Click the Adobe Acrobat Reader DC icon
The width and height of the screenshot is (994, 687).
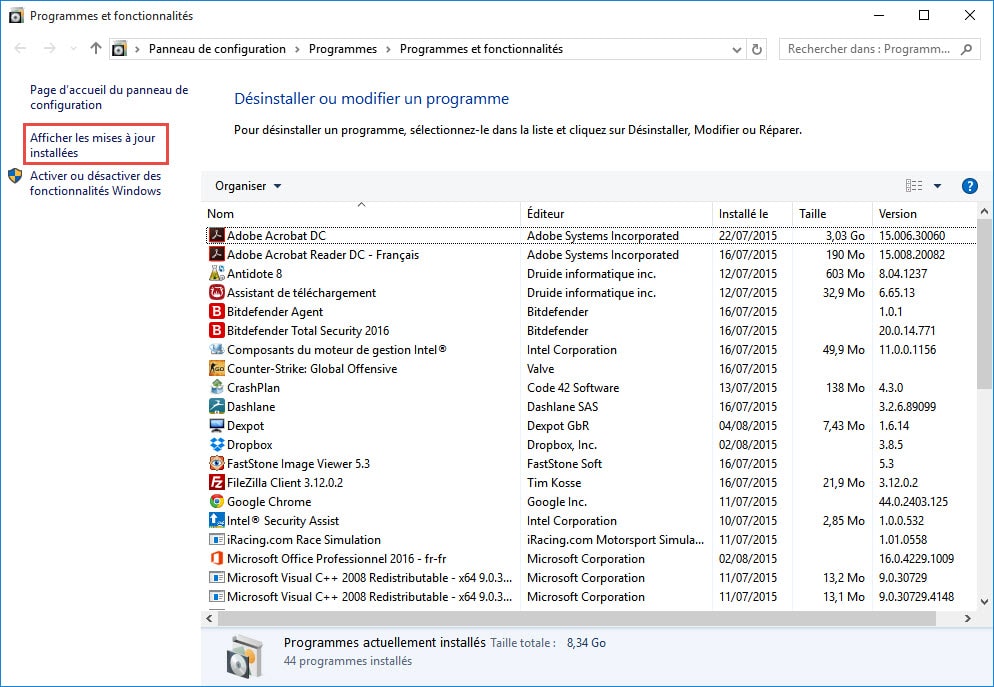(217, 254)
